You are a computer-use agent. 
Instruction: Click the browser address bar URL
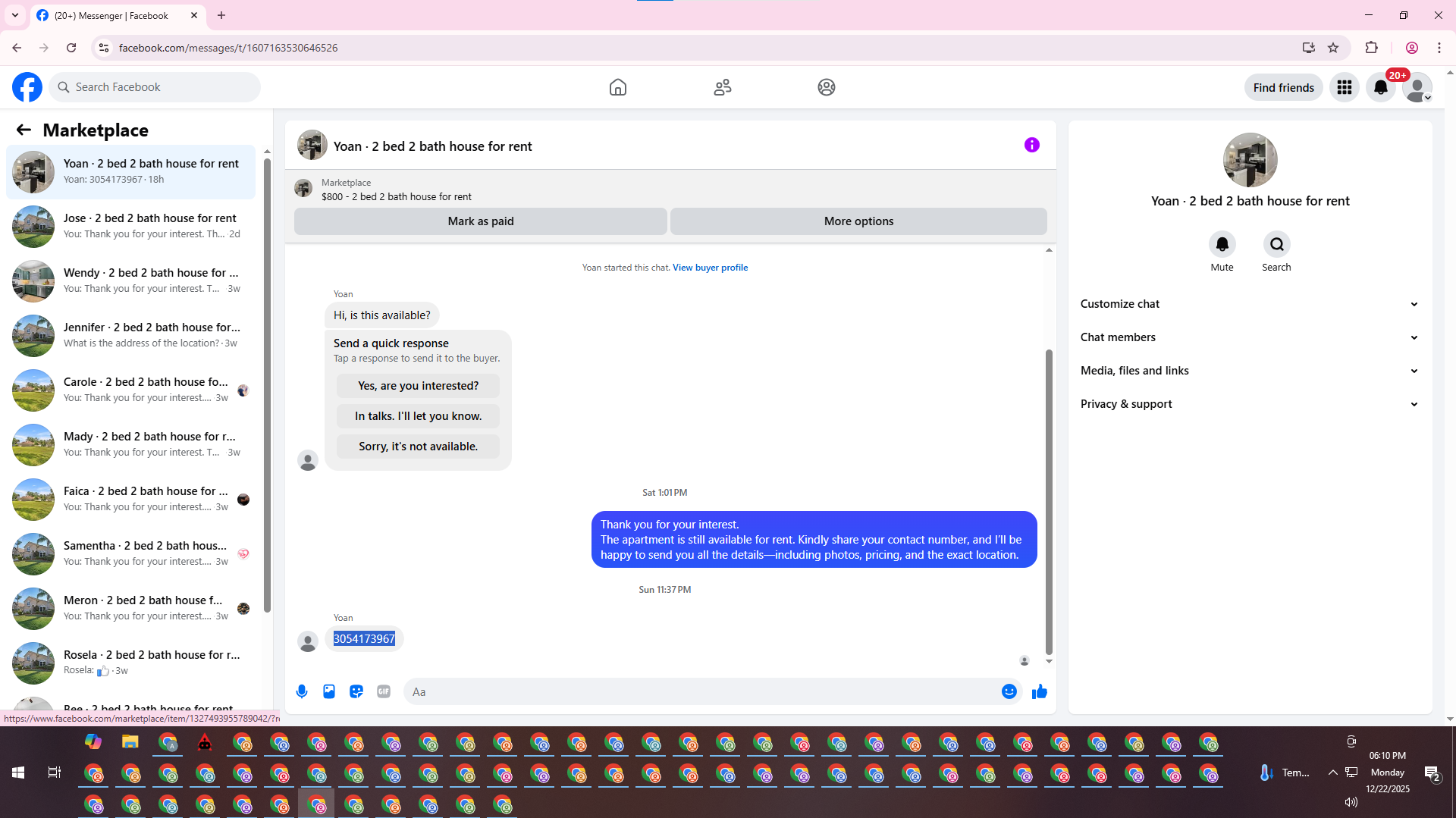pyautogui.click(x=228, y=48)
